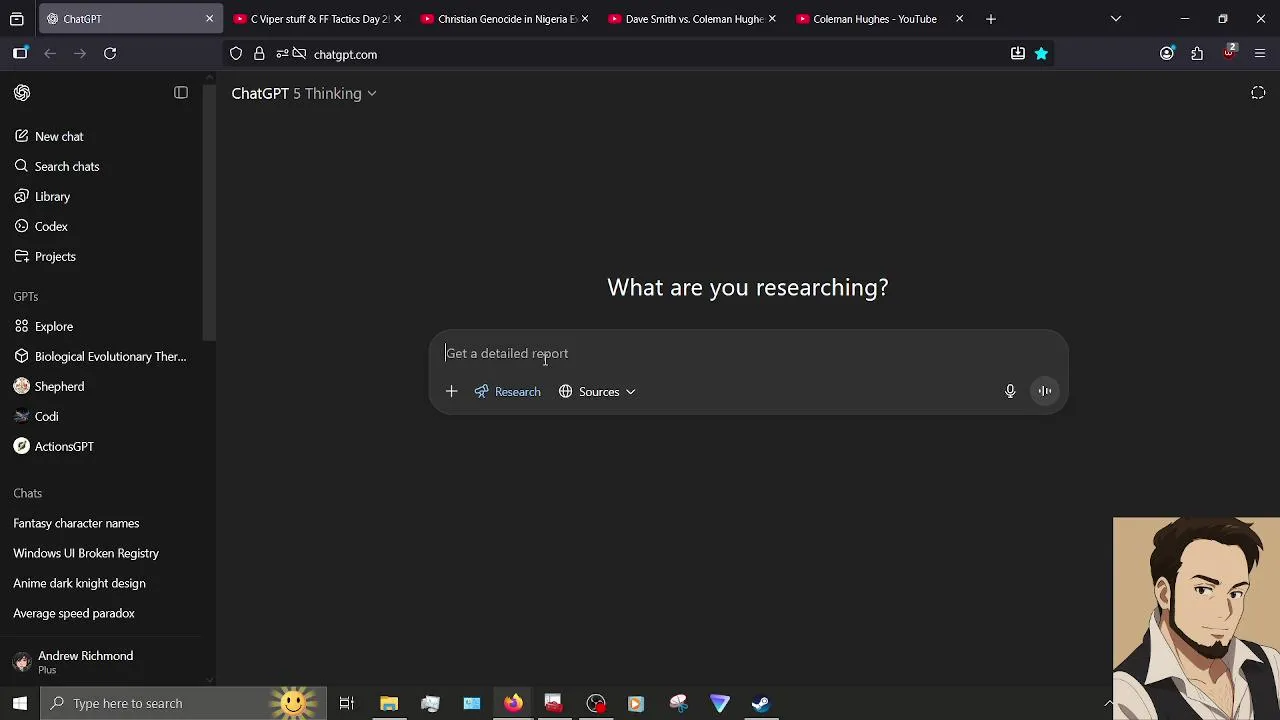Go back with the browser back arrow
The height and width of the screenshot is (720, 1280).
click(50, 54)
